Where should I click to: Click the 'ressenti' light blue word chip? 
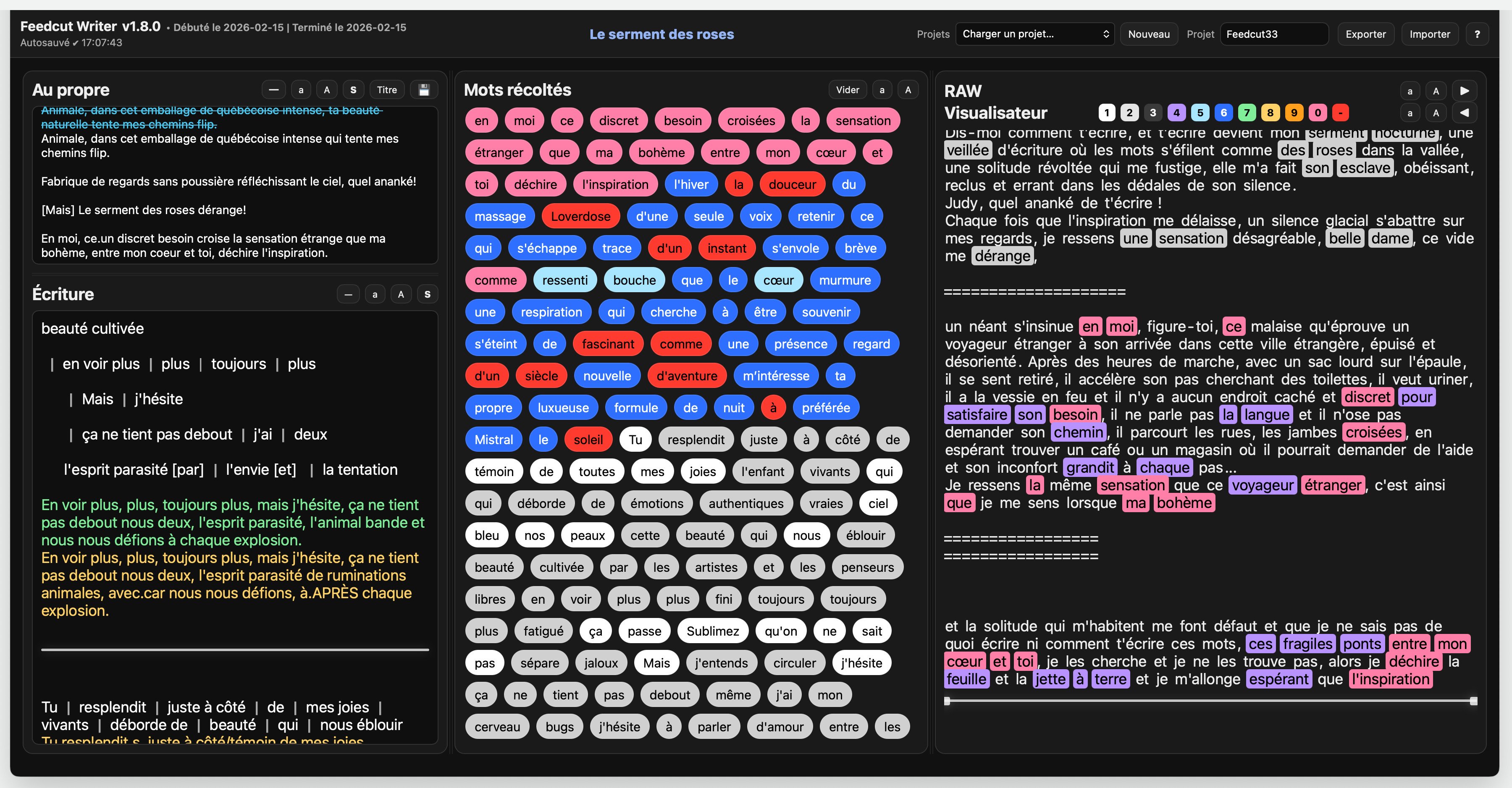564,280
